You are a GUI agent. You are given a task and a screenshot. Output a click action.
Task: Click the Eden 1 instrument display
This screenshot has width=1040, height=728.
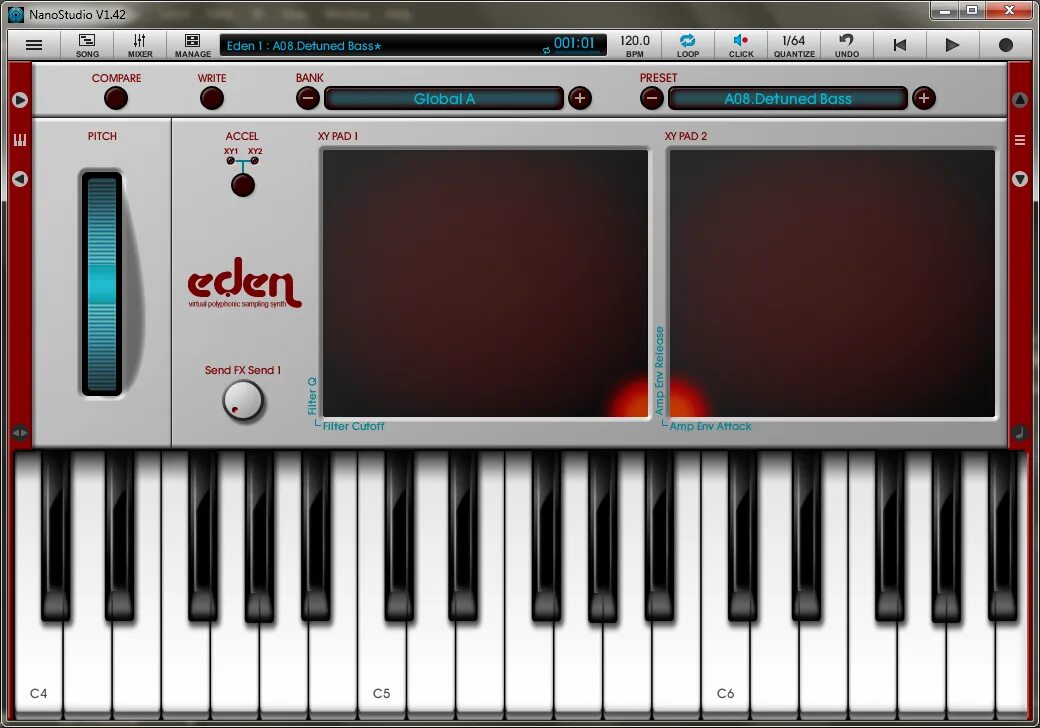(x=413, y=45)
